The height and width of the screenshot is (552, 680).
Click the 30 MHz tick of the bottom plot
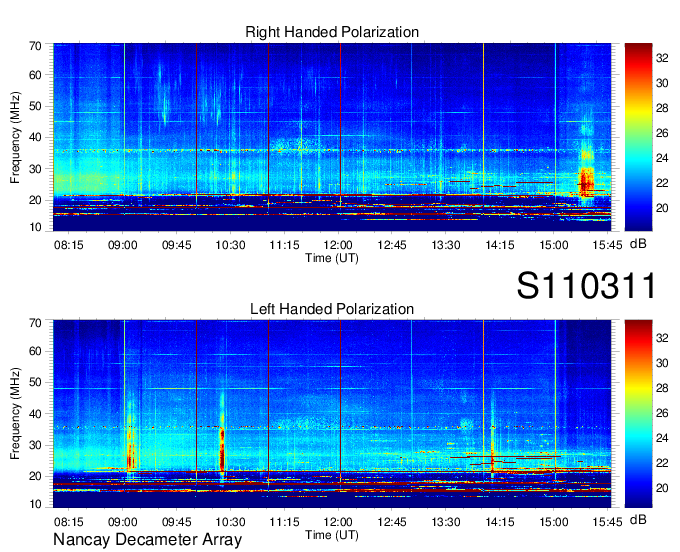pyautogui.click(x=36, y=445)
